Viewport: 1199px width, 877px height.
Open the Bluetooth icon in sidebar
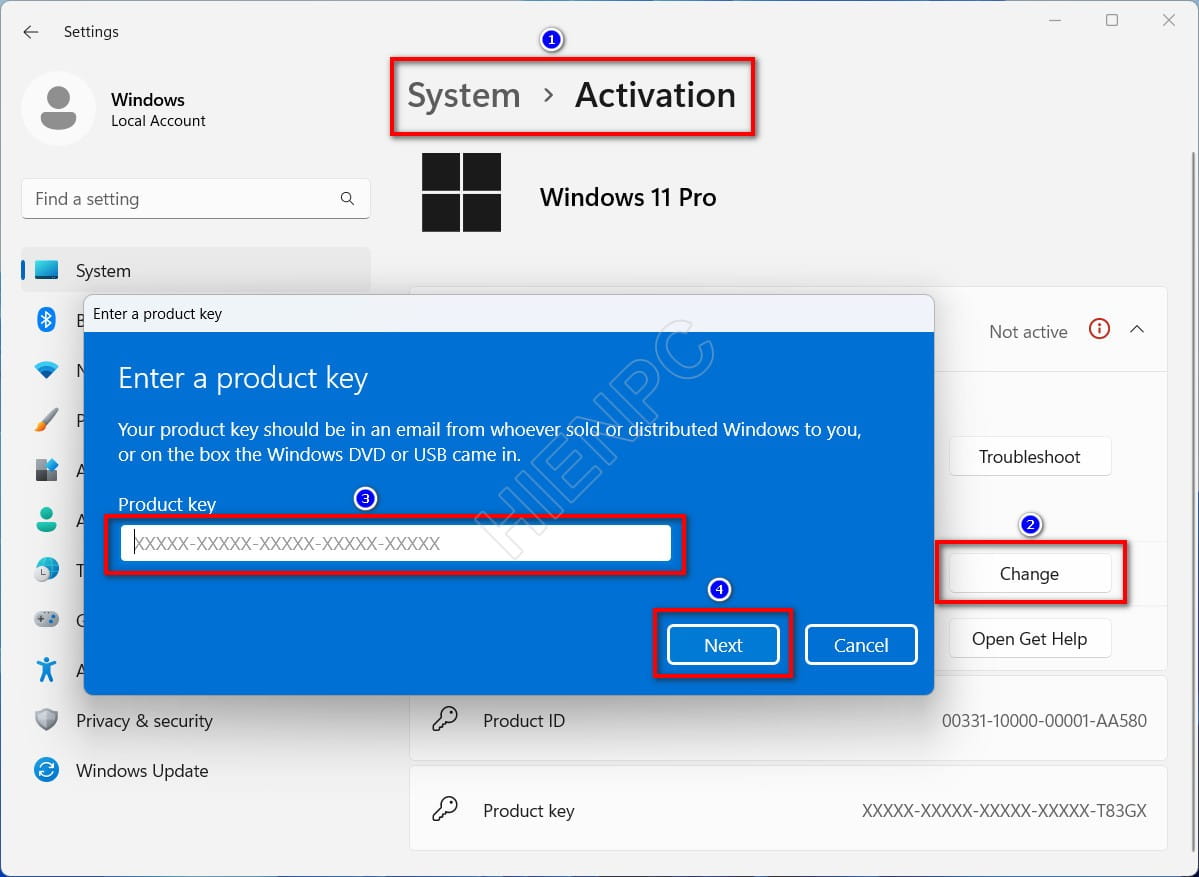click(x=47, y=319)
